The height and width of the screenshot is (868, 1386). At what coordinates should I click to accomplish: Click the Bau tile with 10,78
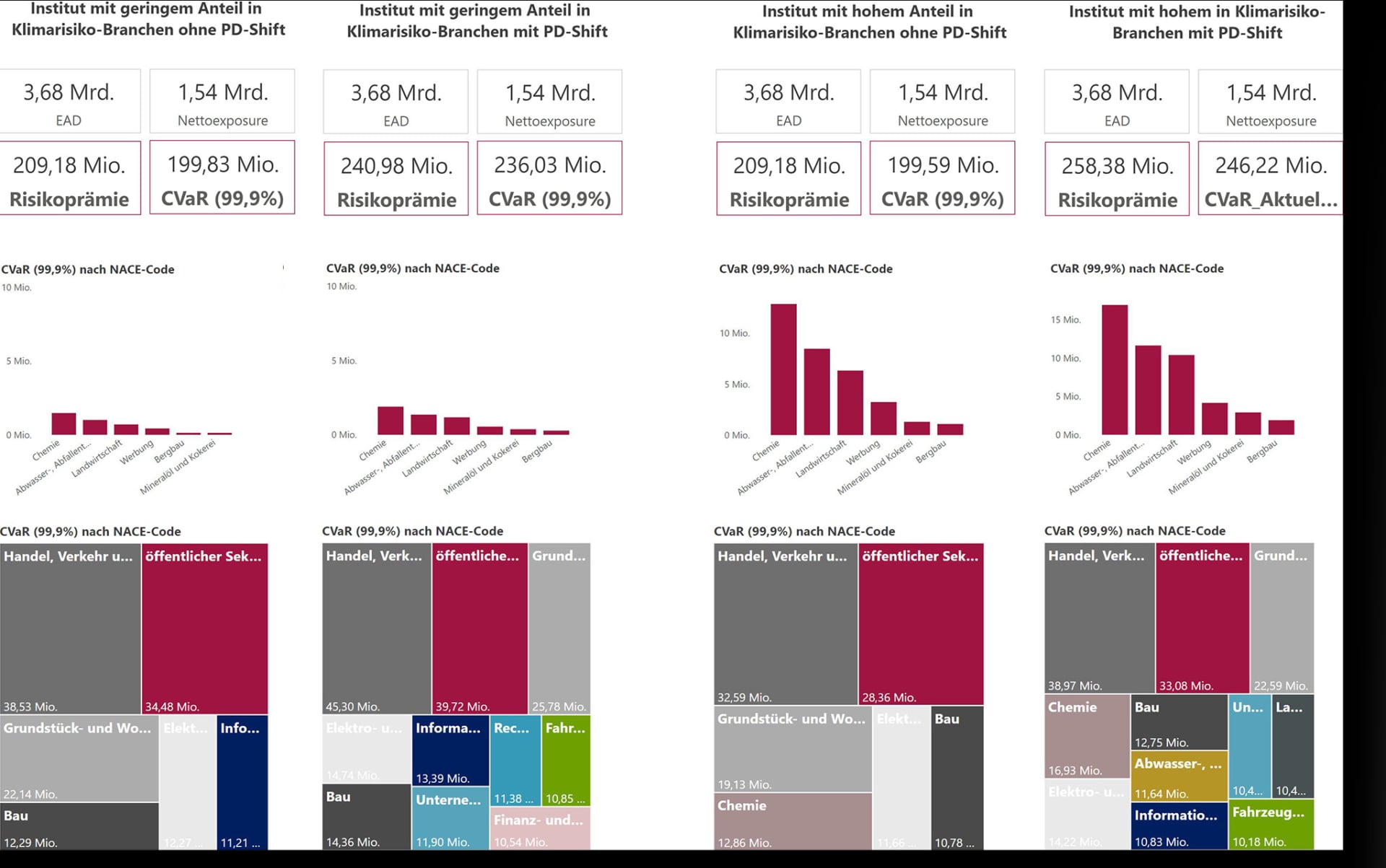pyautogui.click(x=957, y=779)
